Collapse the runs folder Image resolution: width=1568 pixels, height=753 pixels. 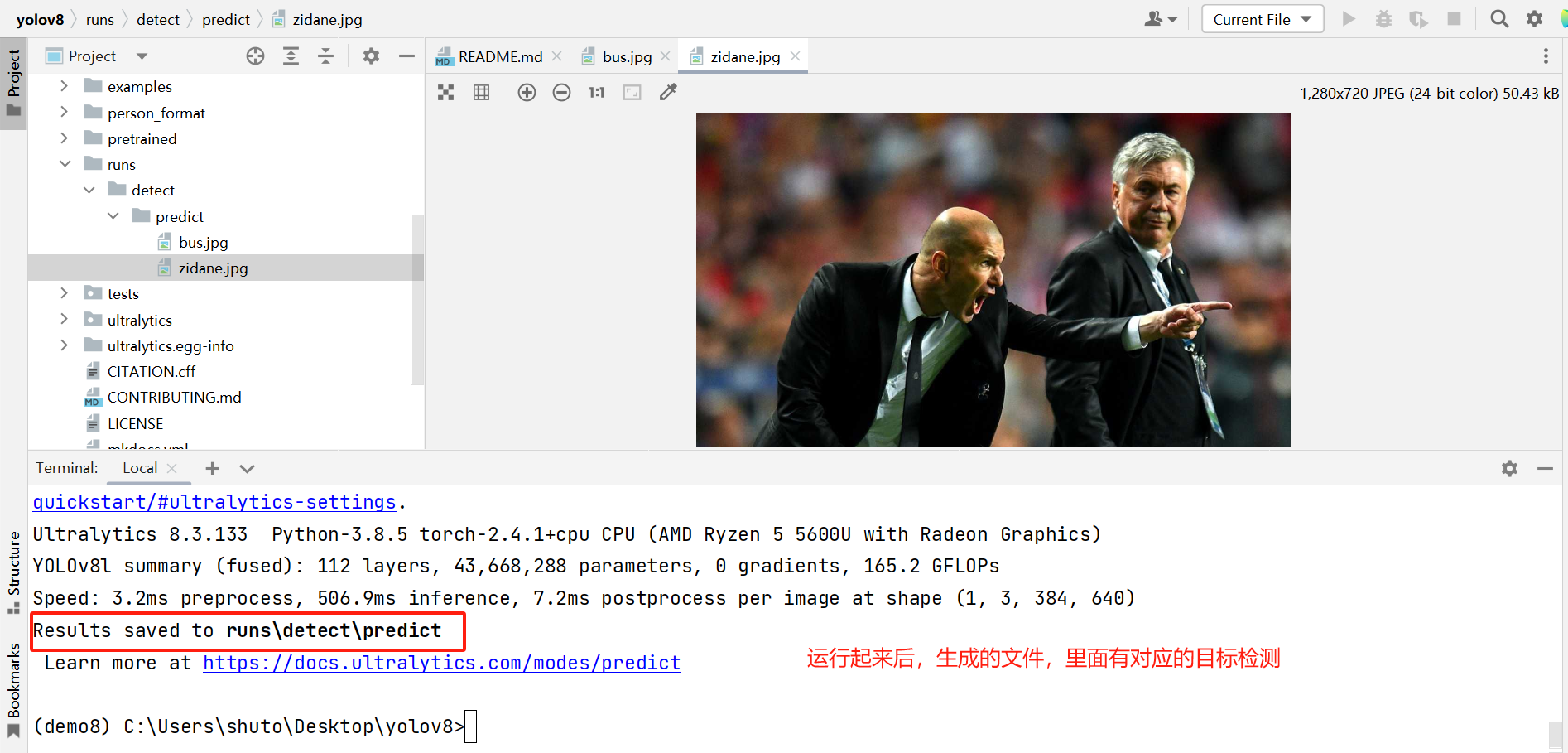click(65, 164)
